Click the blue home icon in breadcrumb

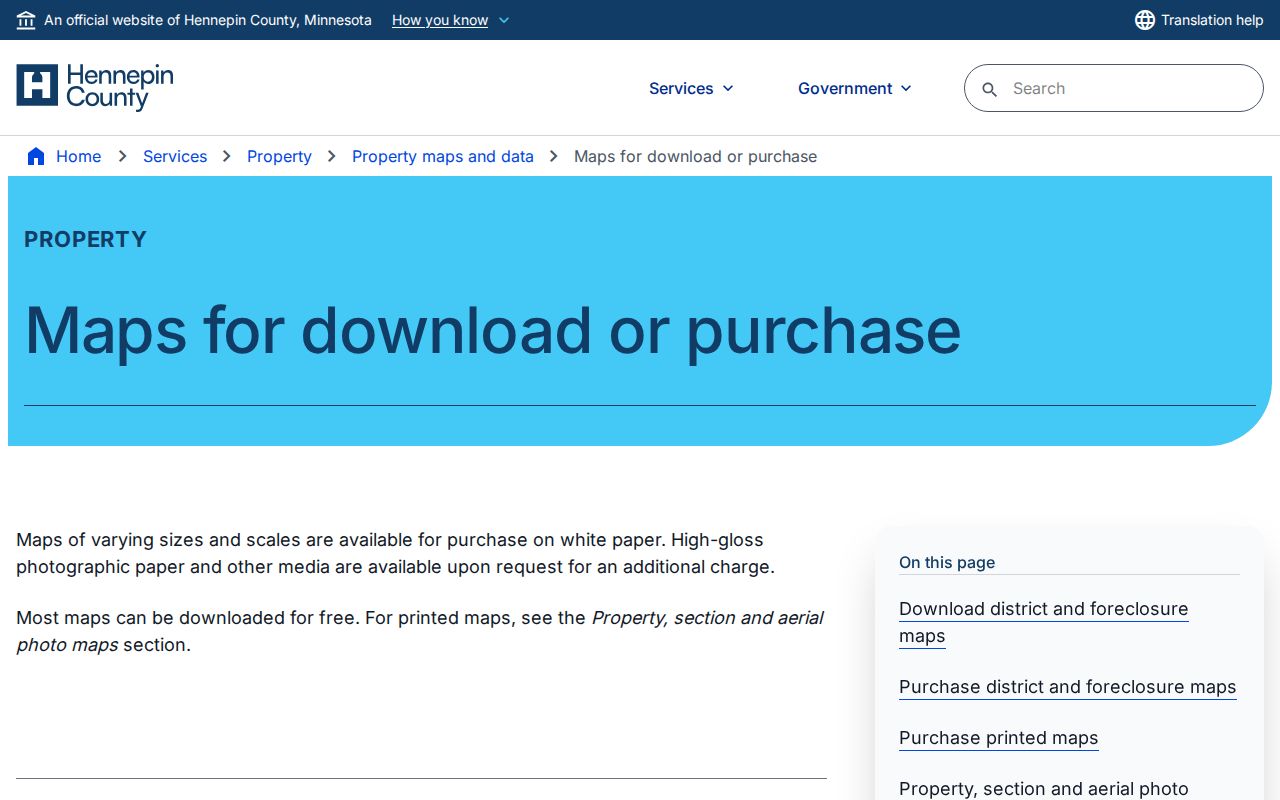point(36,156)
